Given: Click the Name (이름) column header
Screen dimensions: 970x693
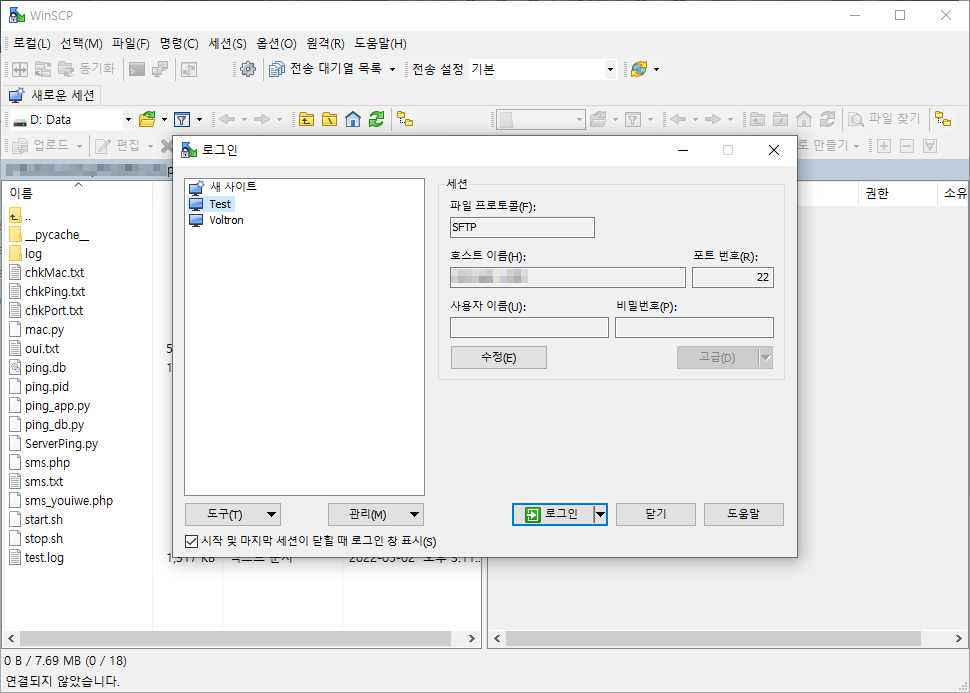Looking at the screenshot, I should pyautogui.click(x=77, y=193).
